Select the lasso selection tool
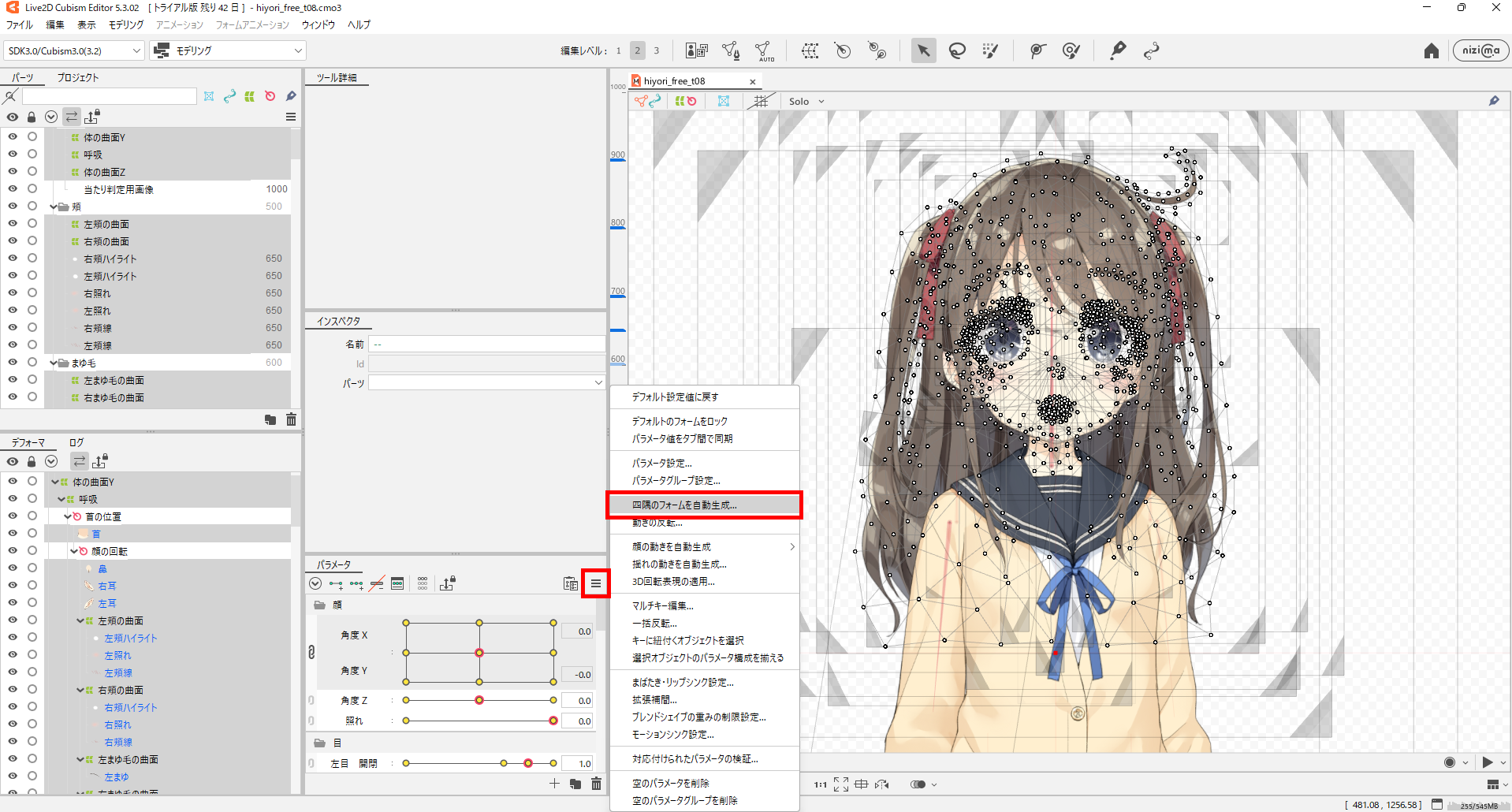This screenshot has width=1512, height=812. [957, 50]
